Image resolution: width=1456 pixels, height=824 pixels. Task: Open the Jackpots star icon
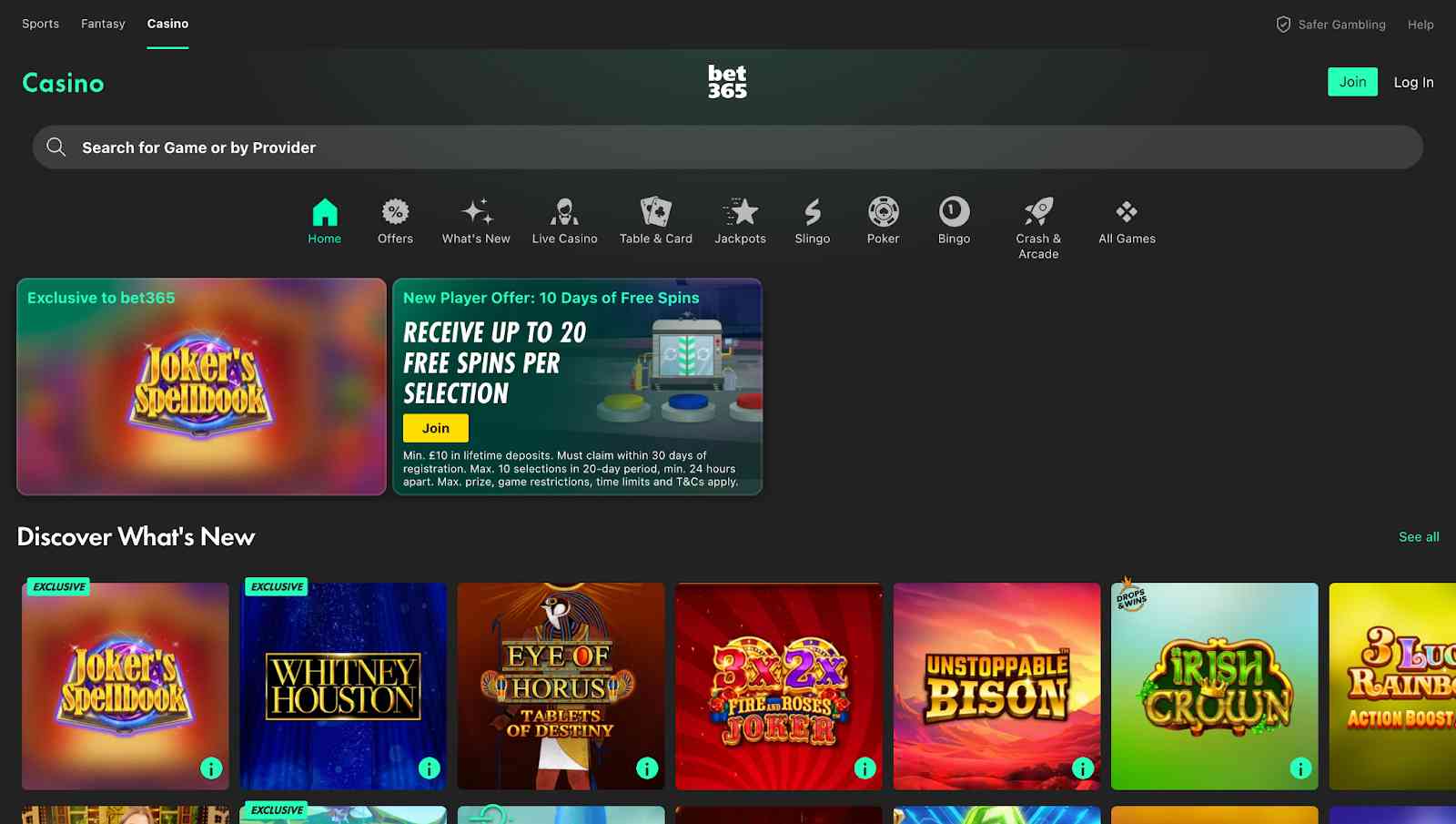[x=741, y=212]
